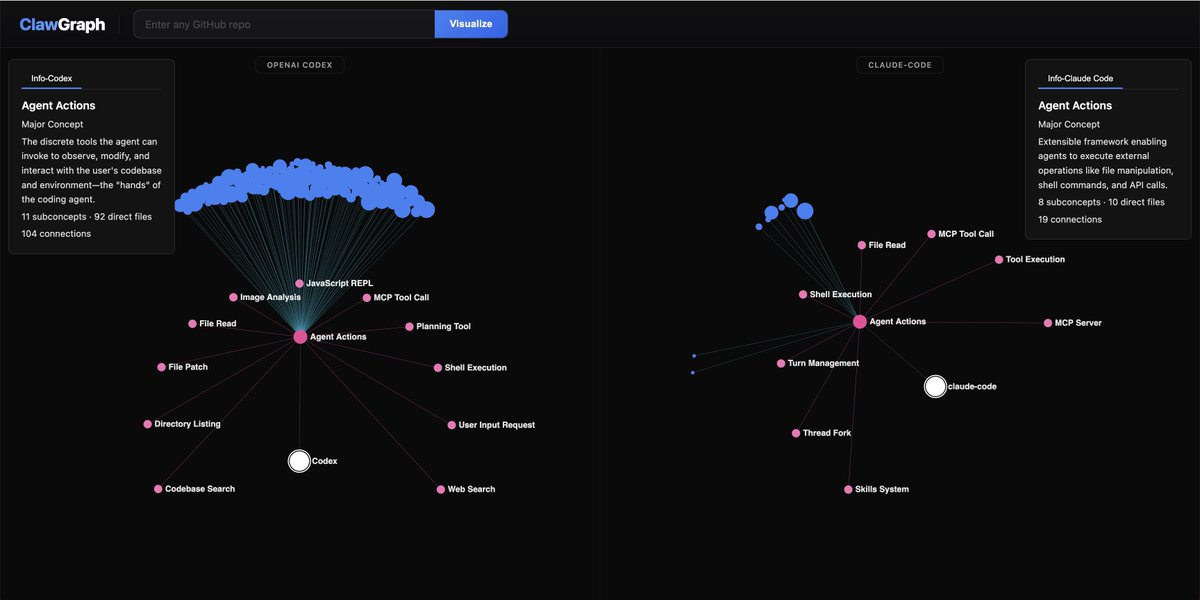1200x600 pixels.
Task: Click the Agent Actions heading in Info-Codex panel
Action: (x=59, y=106)
